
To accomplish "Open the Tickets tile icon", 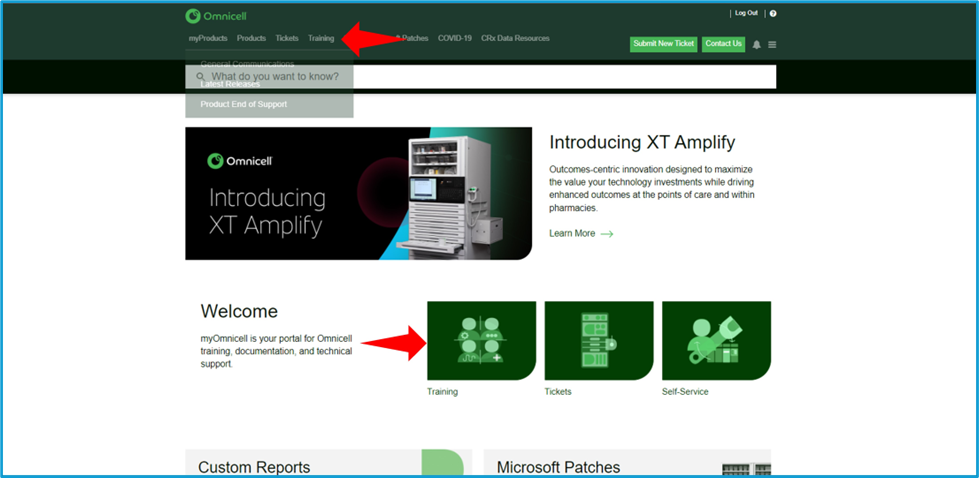I will coord(599,341).
